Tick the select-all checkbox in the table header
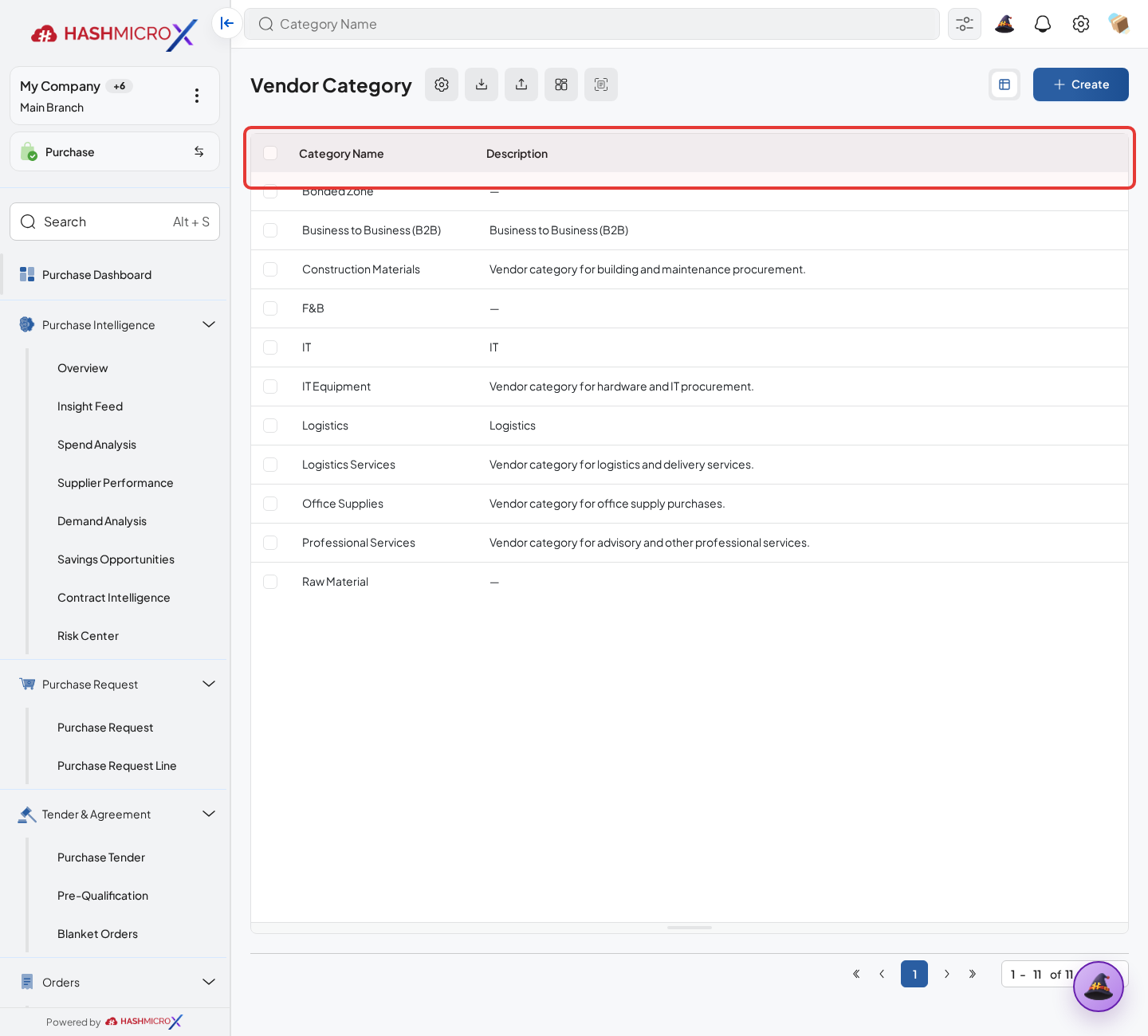The image size is (1148, 1036). [x=270, y=153]
